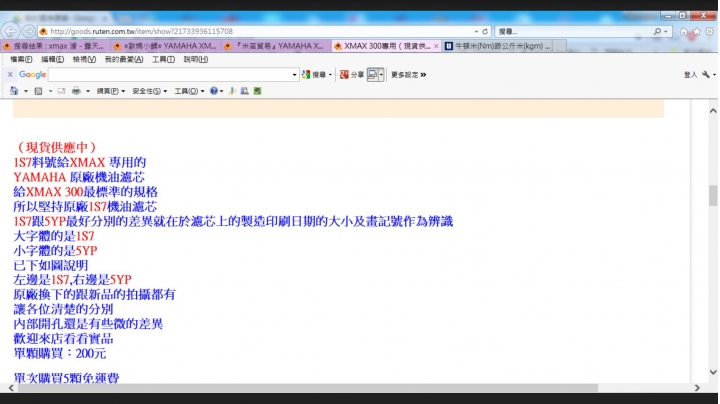Screen dimensions: 720x404
Task: Open the Home page icon
Action: [x=684, y=32]
